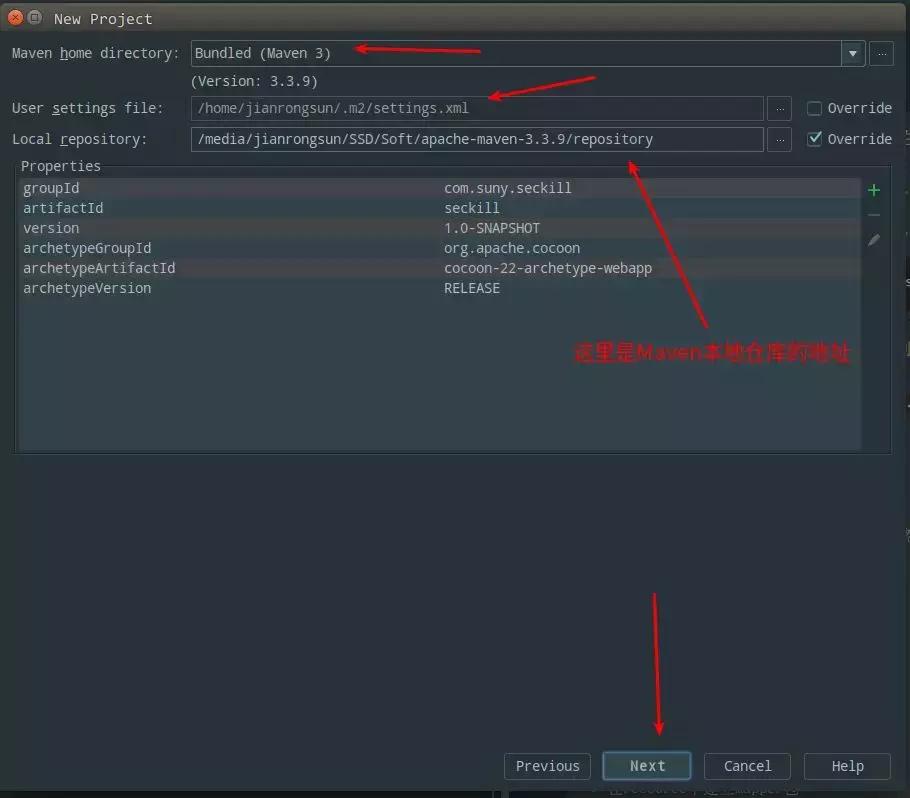Open browse button for User settings file
Screen dimensions: 910x798
tap(780, 108)
